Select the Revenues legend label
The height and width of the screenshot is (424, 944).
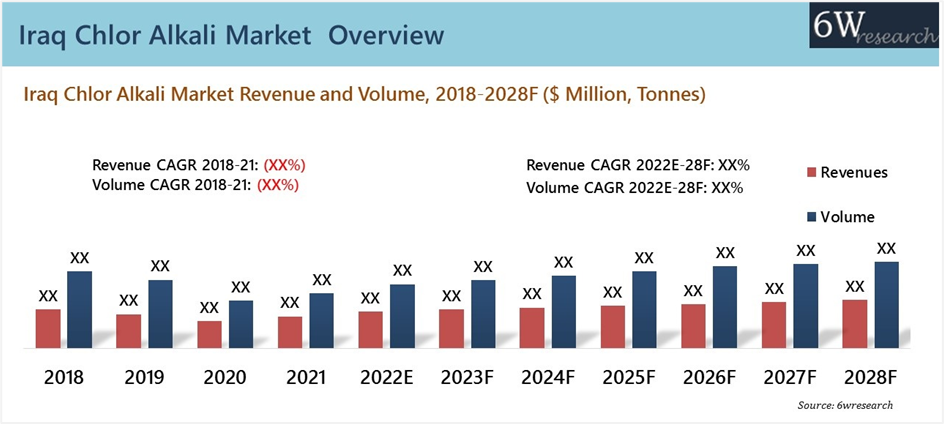[x=853, y=173]
